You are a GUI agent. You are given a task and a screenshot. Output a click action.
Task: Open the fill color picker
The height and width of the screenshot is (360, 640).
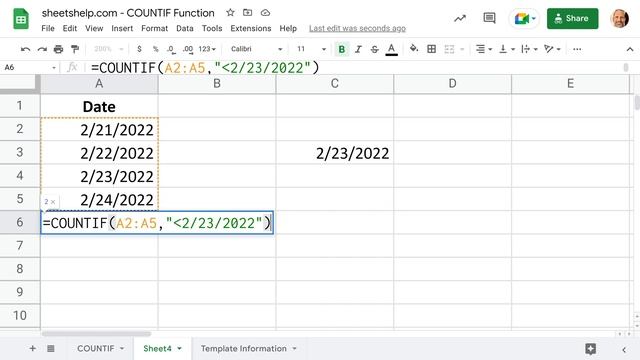coord(414,49)
